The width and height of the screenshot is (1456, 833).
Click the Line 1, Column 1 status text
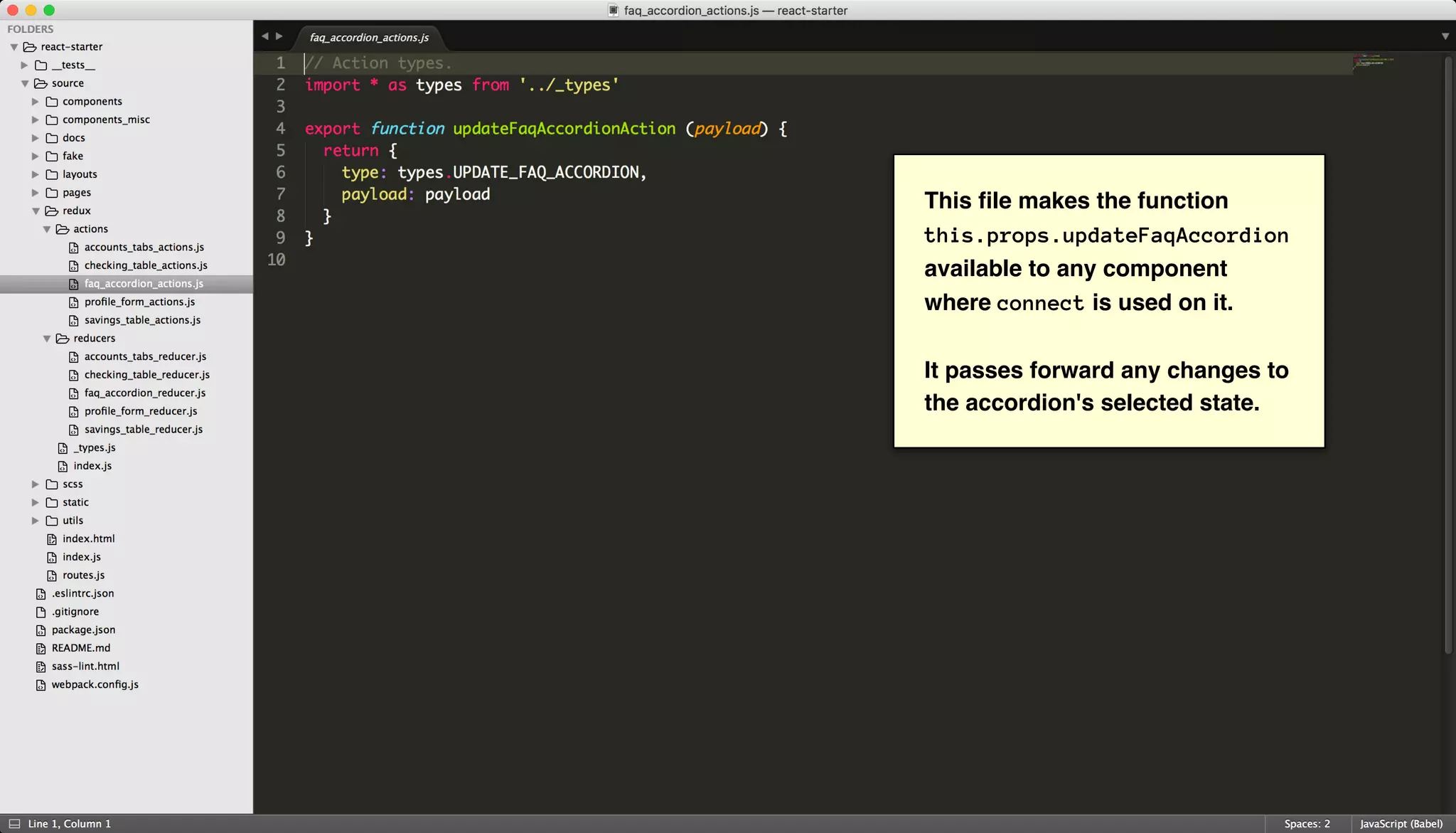click(x=70, y=824)
